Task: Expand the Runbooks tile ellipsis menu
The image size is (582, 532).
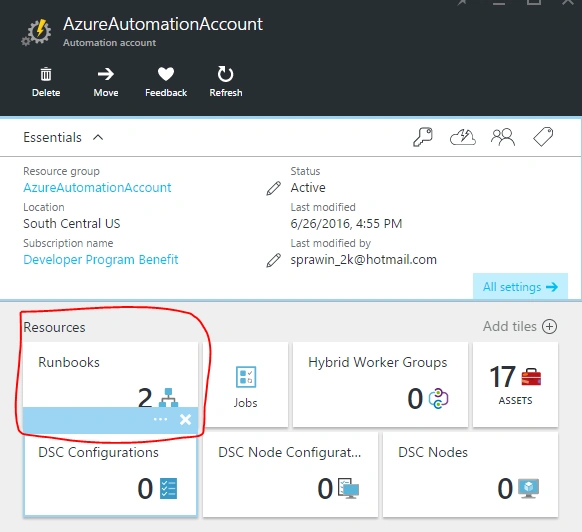Action: [x=160, y=420]
